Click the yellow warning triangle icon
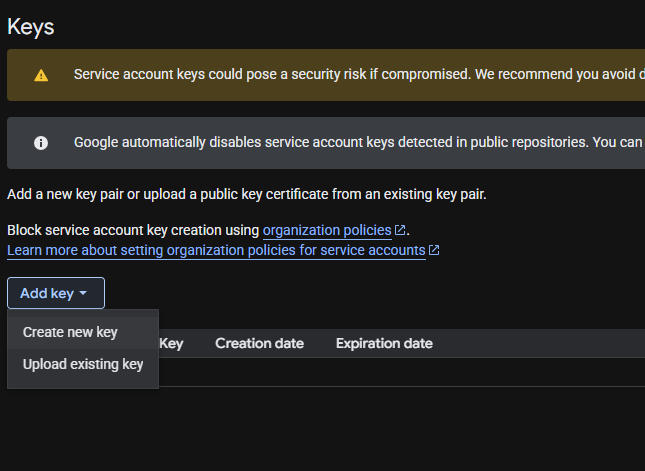This screenshot has height=471, width=645. tap(41, 75)
